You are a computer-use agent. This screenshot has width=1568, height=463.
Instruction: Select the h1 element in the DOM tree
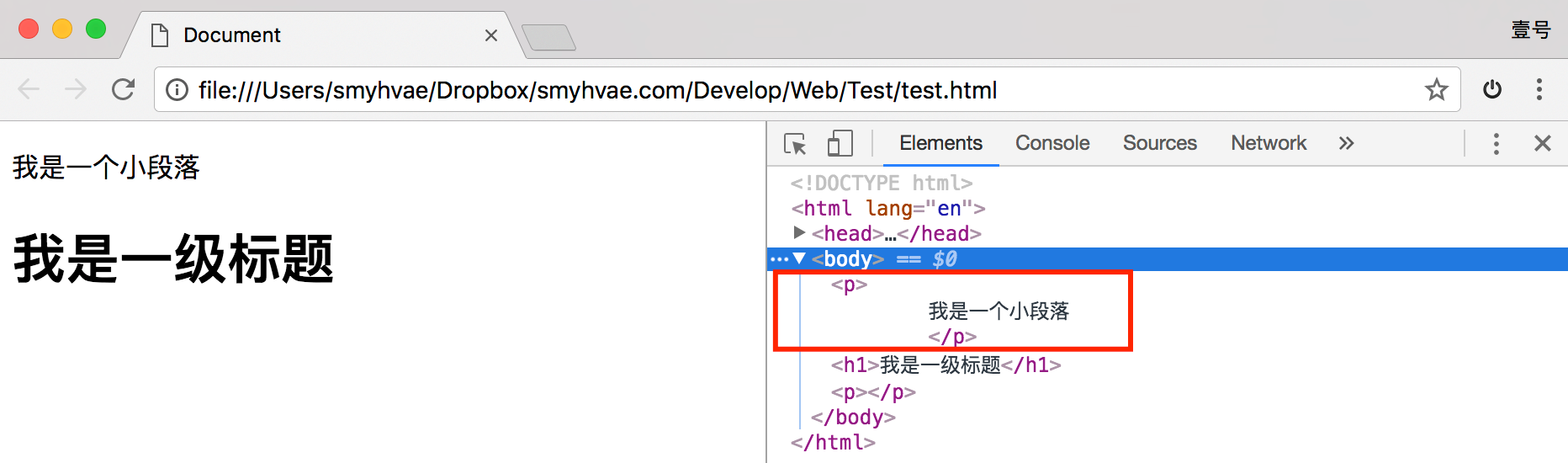pyautogui.click(x=946, y=365)
